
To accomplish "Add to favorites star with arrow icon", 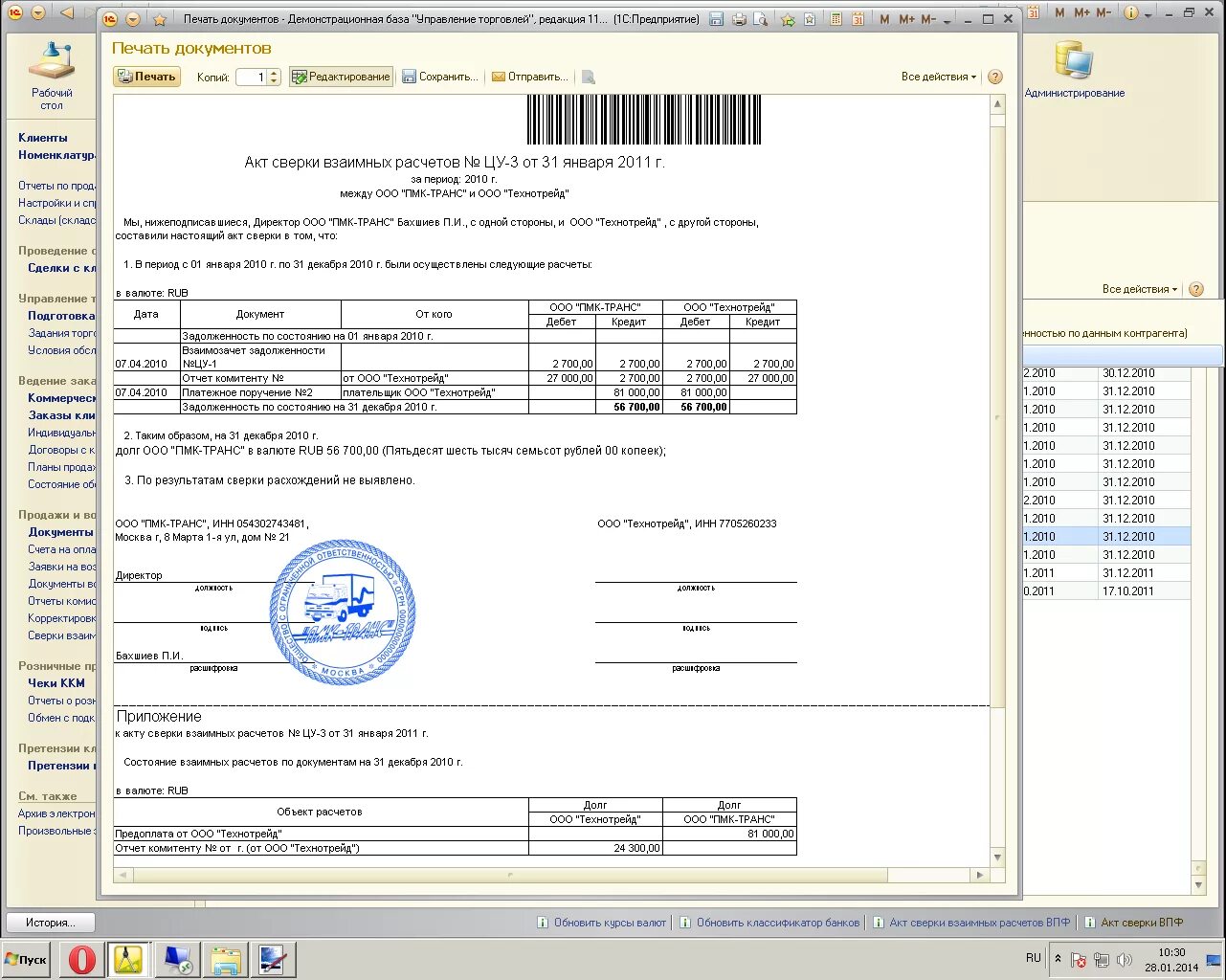I will tap(788, 19).
